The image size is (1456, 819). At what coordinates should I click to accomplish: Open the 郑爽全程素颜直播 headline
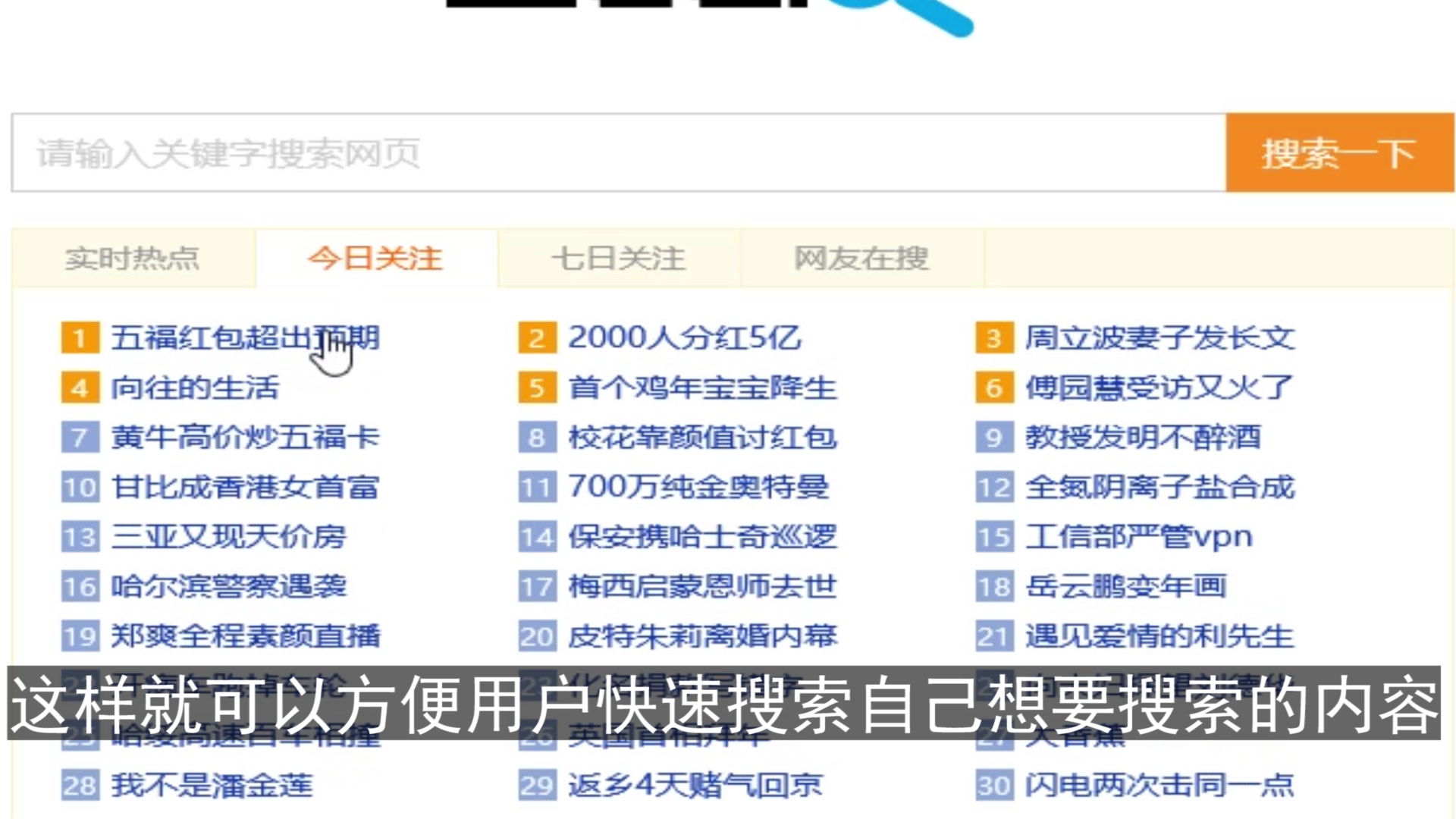(245, 635)
